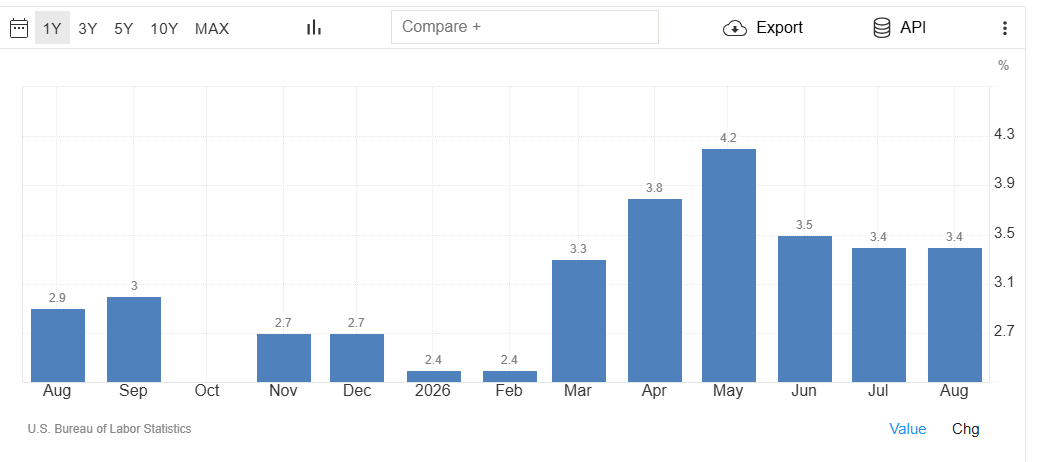Select the Value view
Viewport: 1047px width, 462px height.
pyautogui.click(x=907, y=429)
